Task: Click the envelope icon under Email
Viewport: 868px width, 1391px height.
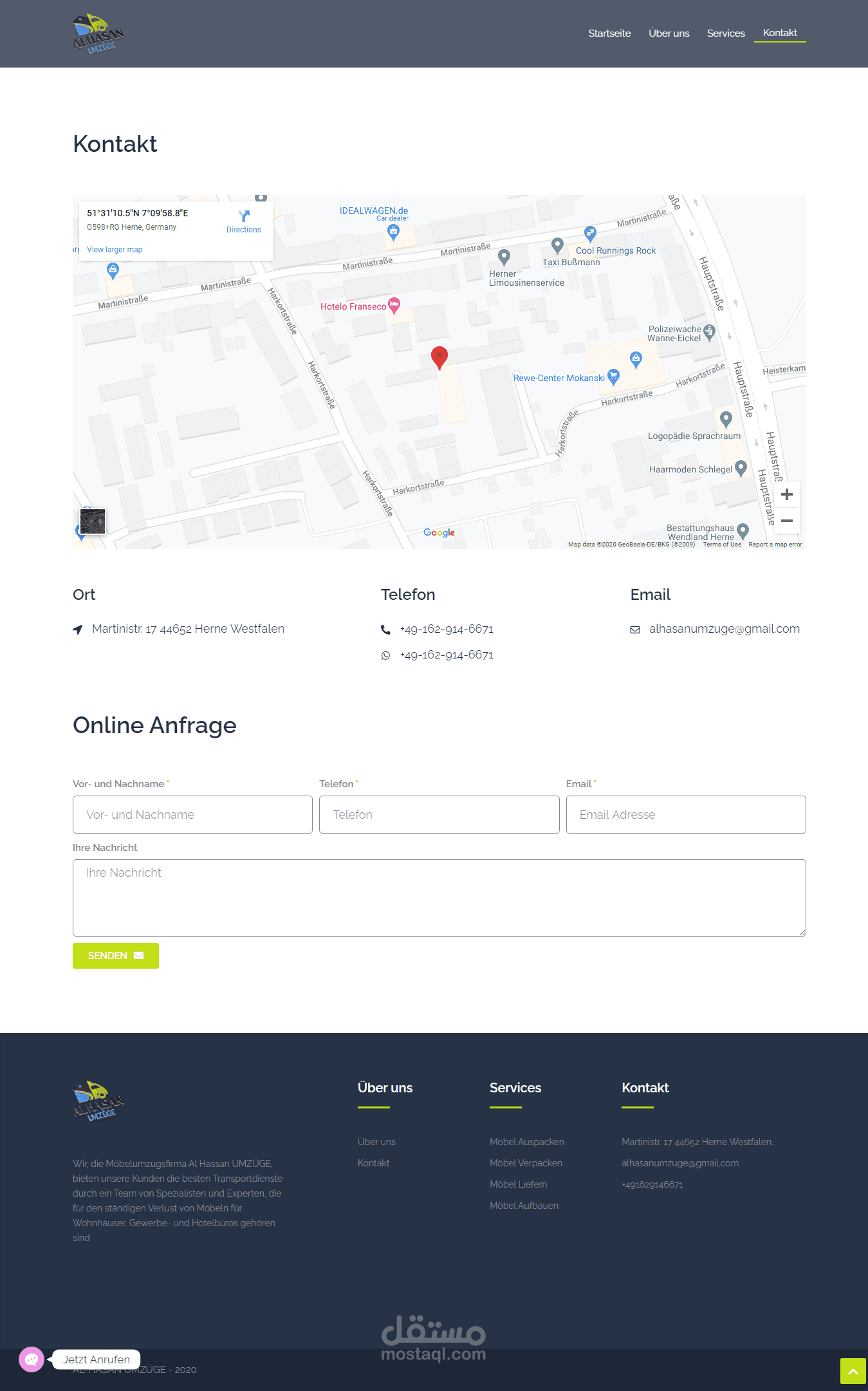Action: 635,630
